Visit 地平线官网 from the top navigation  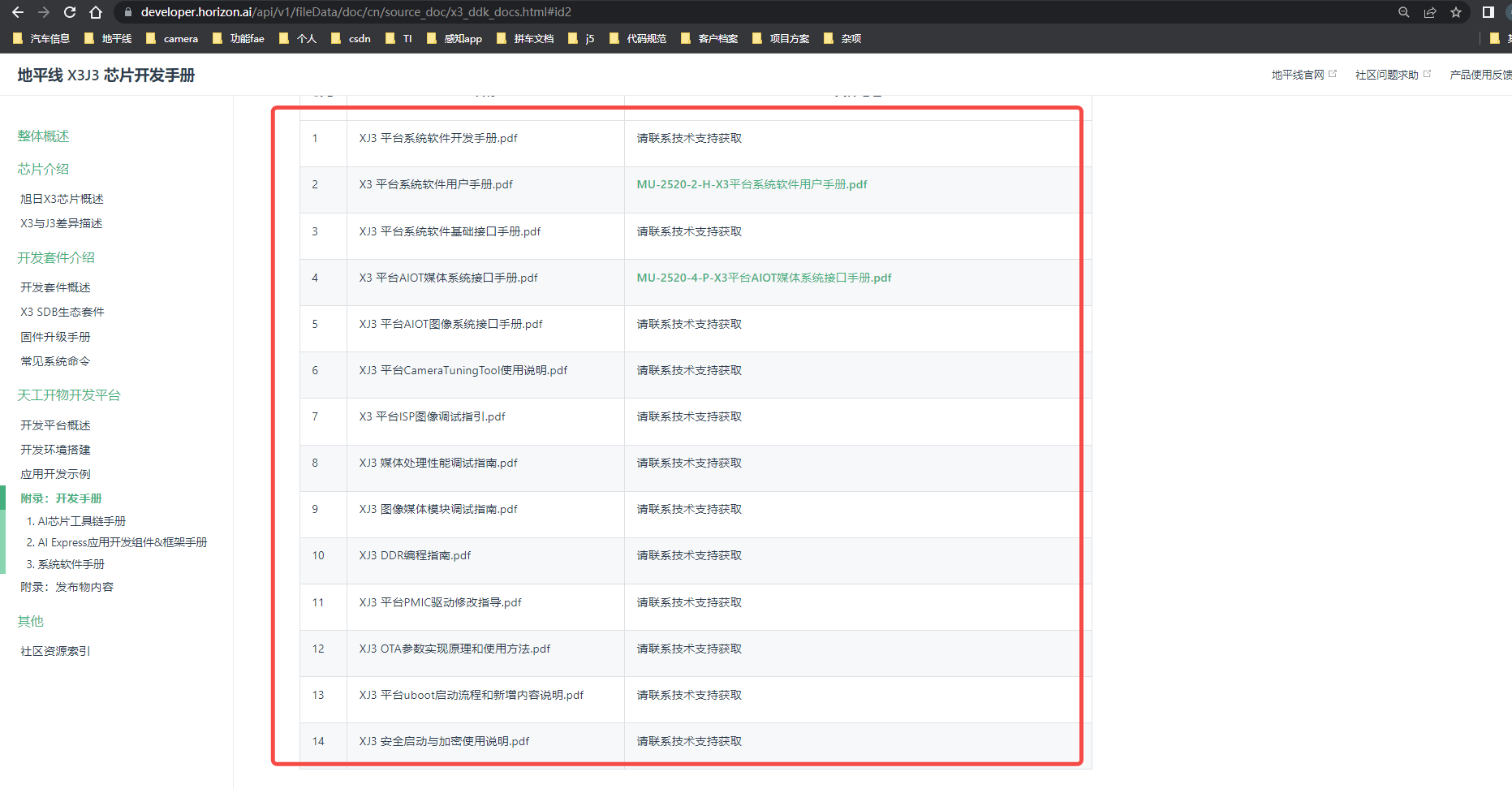(x=1298, y=75)
